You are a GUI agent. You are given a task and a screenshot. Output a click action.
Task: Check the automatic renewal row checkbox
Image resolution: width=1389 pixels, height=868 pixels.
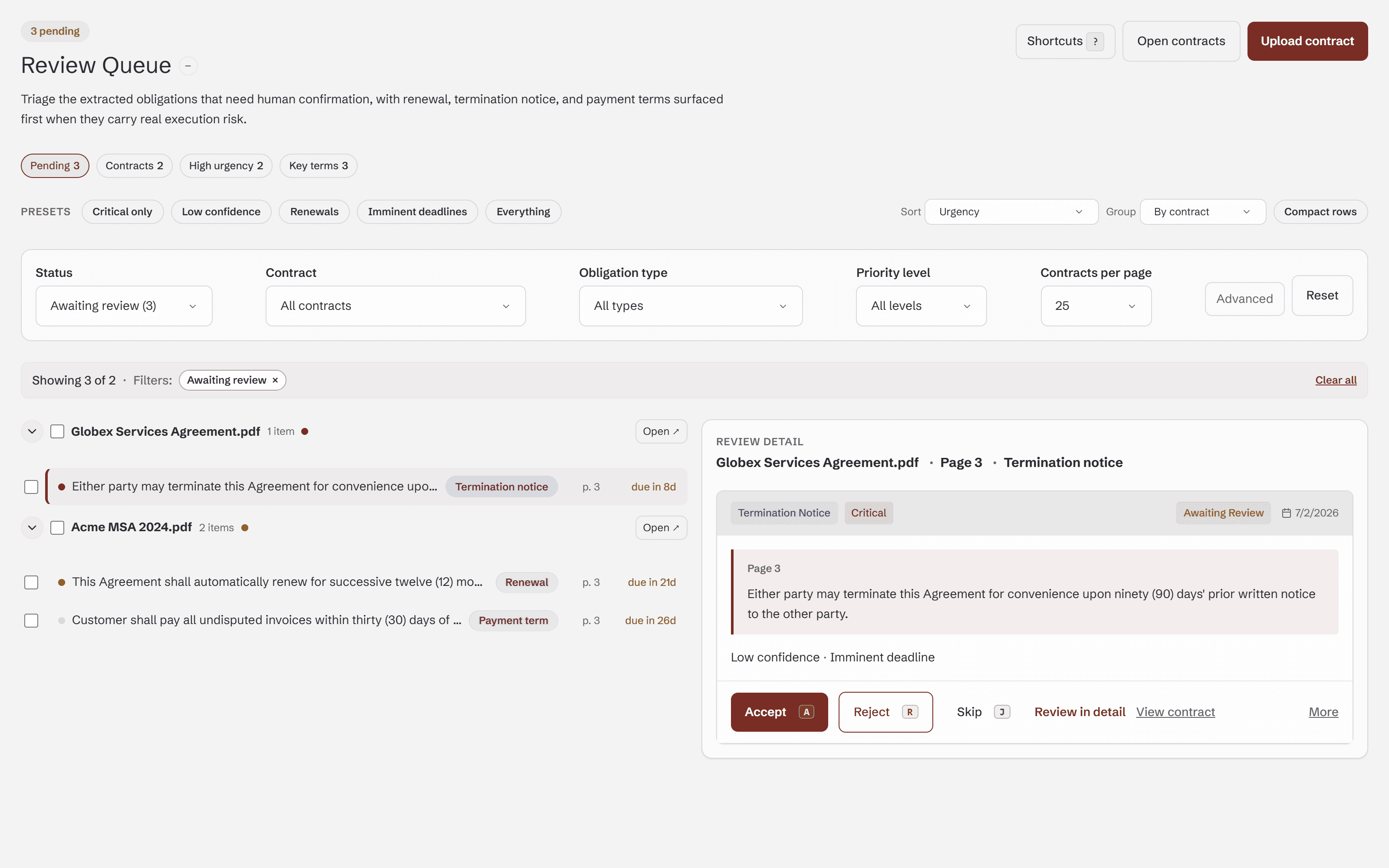click(32, 582)
